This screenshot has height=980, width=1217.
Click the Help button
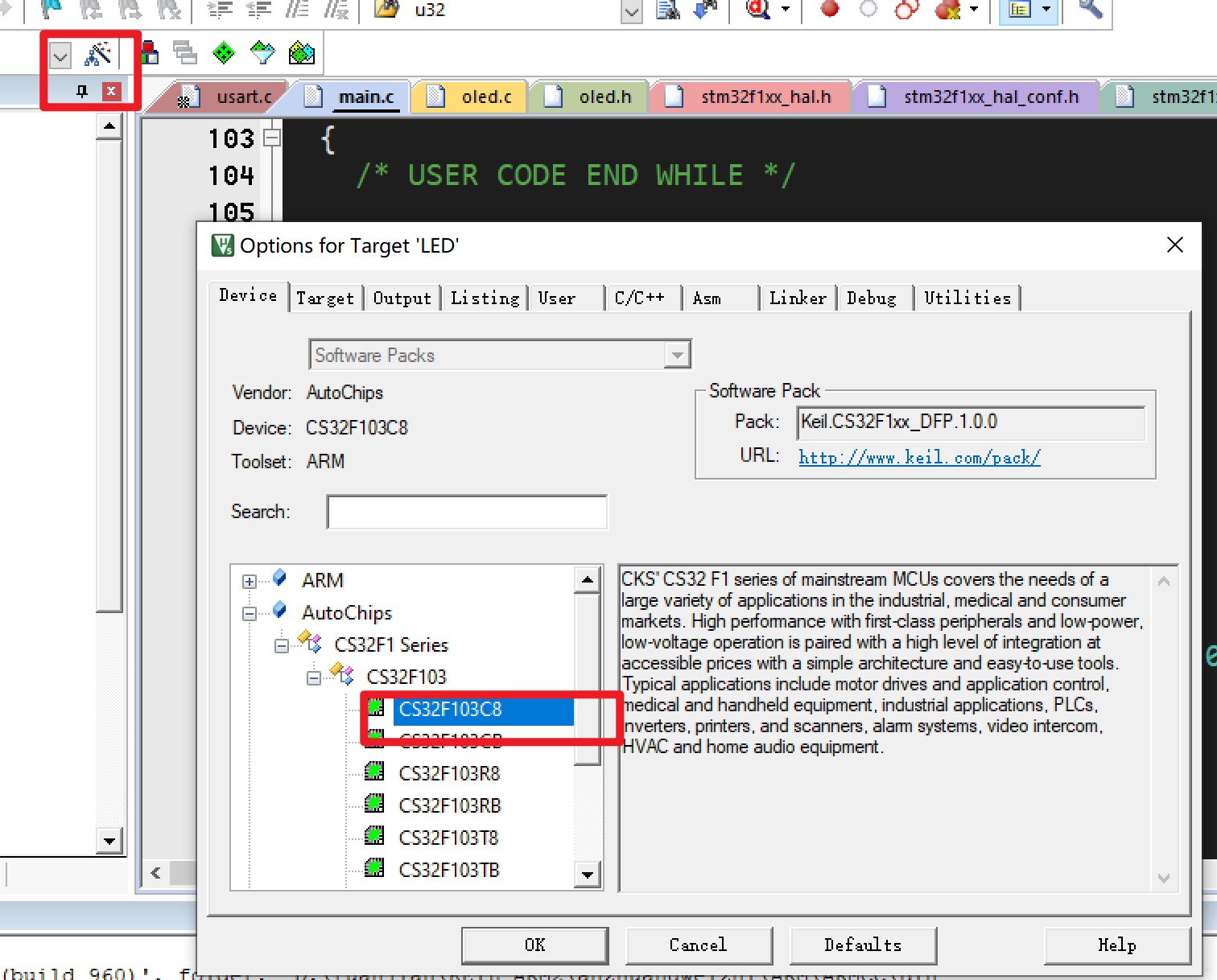click(x=1117, y=945)
